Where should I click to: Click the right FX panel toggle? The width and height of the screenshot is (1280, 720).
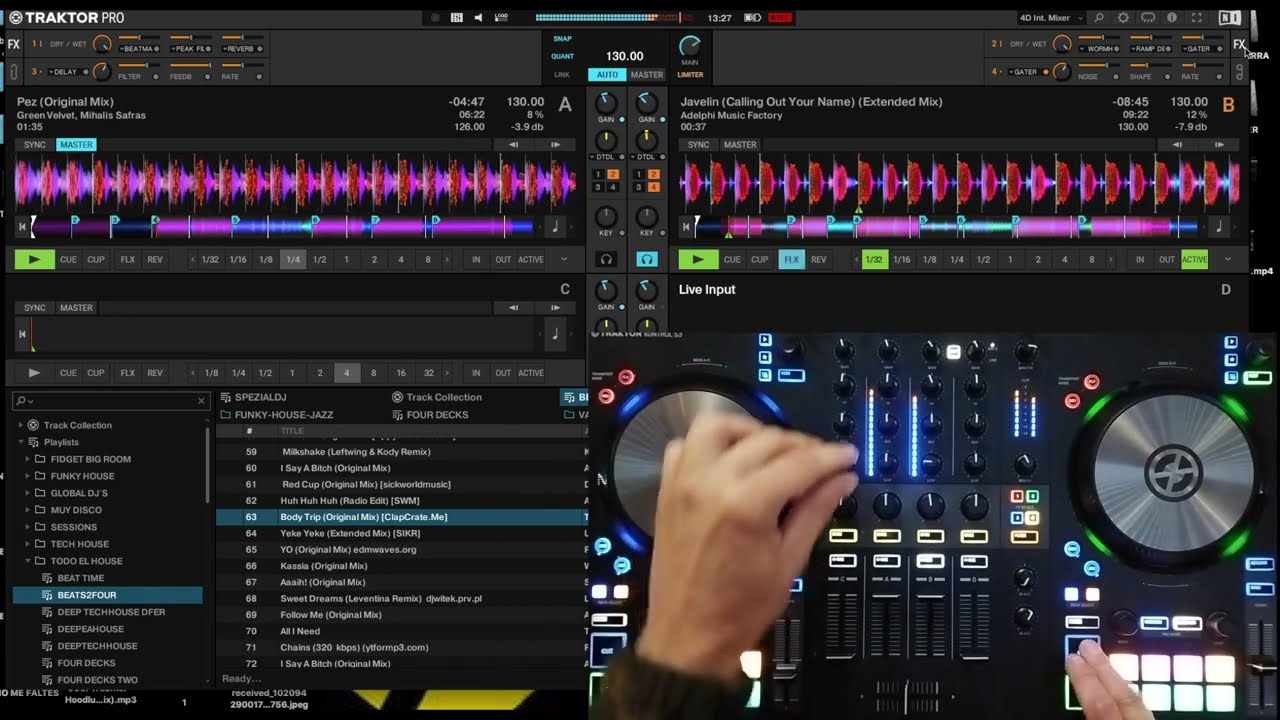(x=1239, y=45)
